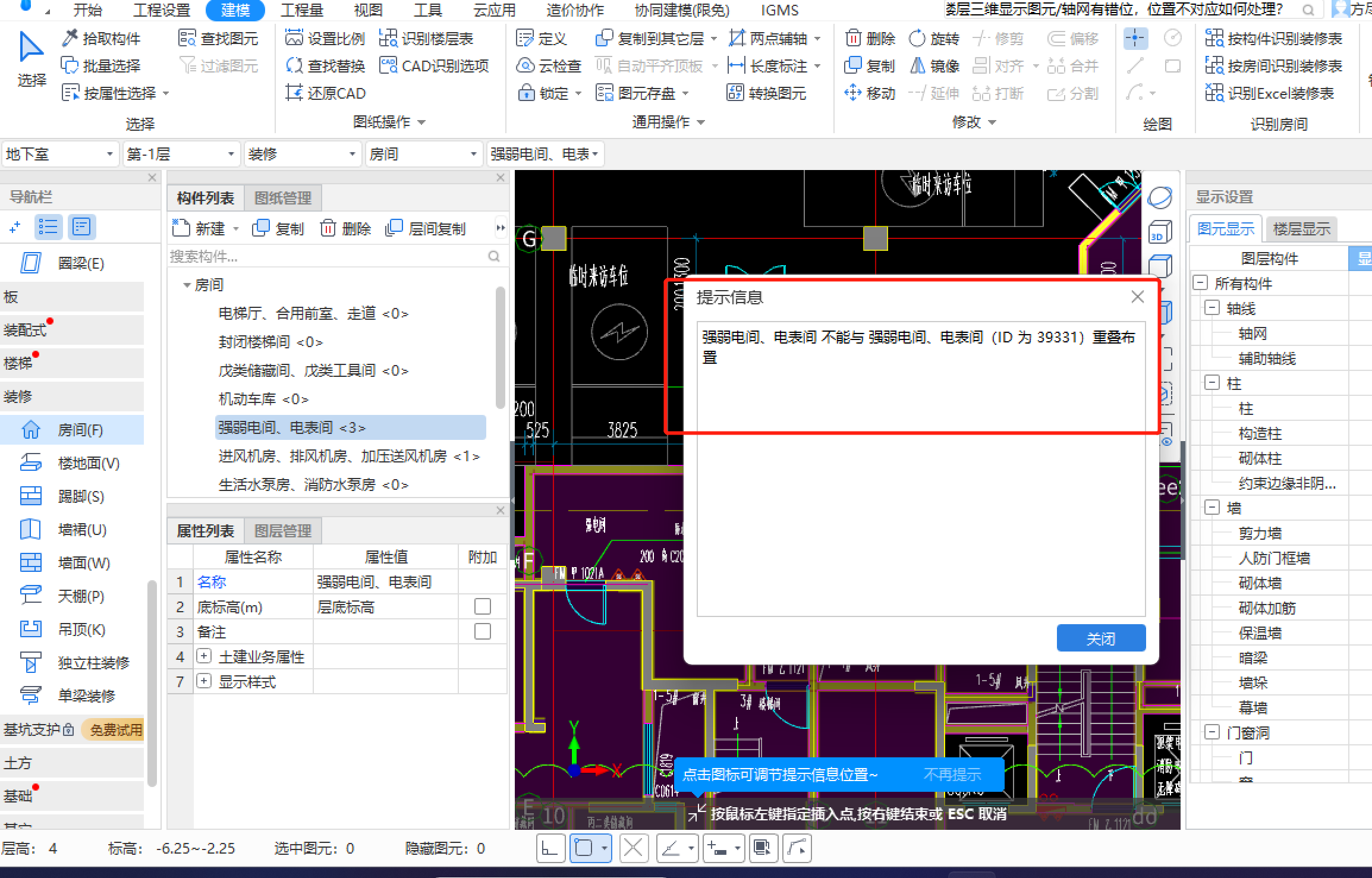
Task: Expand 土建业务属性 property row
Action: (x=204, y=656)
